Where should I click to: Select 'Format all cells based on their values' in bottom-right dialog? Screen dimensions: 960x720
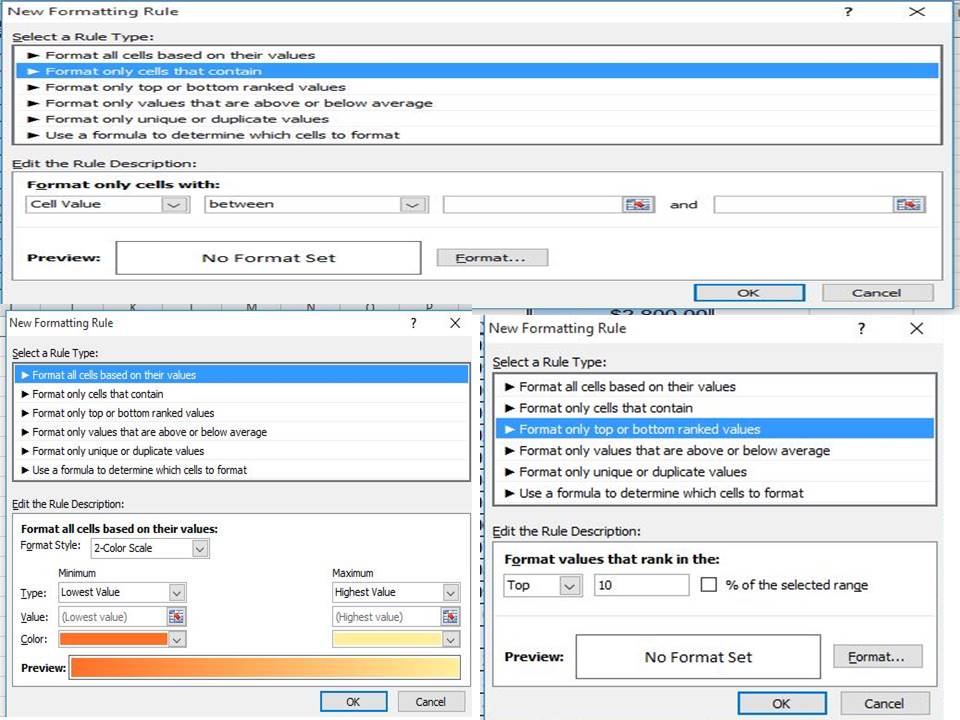714,386
